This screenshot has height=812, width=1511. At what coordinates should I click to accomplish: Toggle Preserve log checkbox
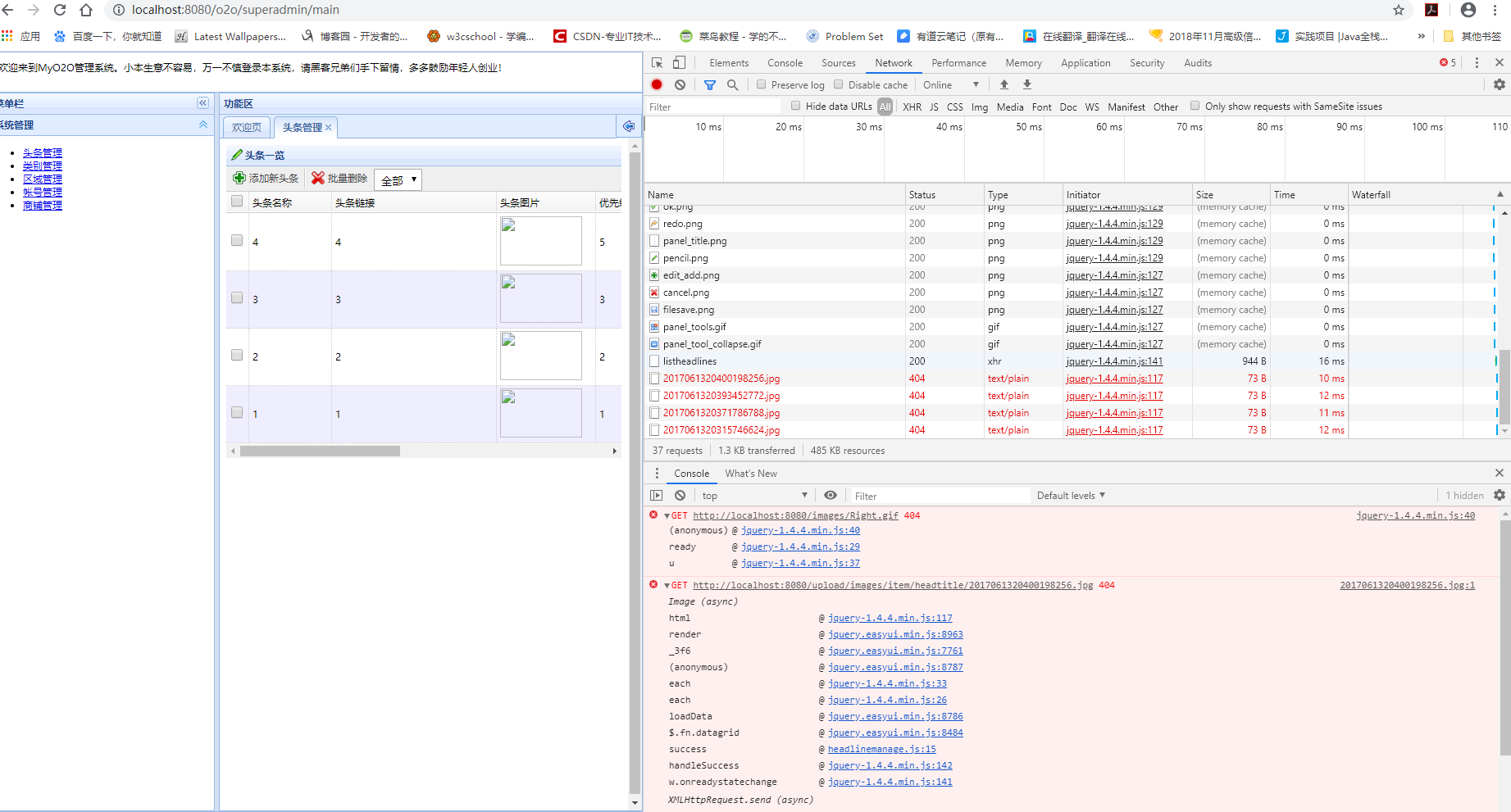coord(761,84)
